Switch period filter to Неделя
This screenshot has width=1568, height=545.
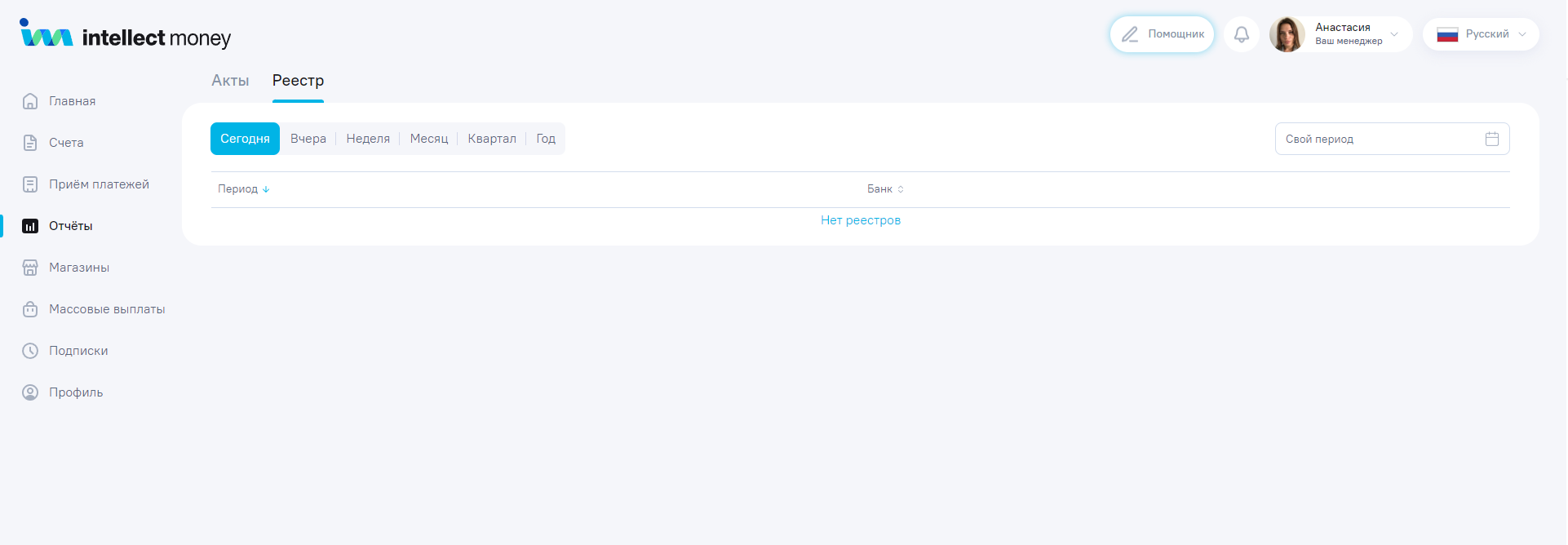pyautogui.click(x=368, y=139)
